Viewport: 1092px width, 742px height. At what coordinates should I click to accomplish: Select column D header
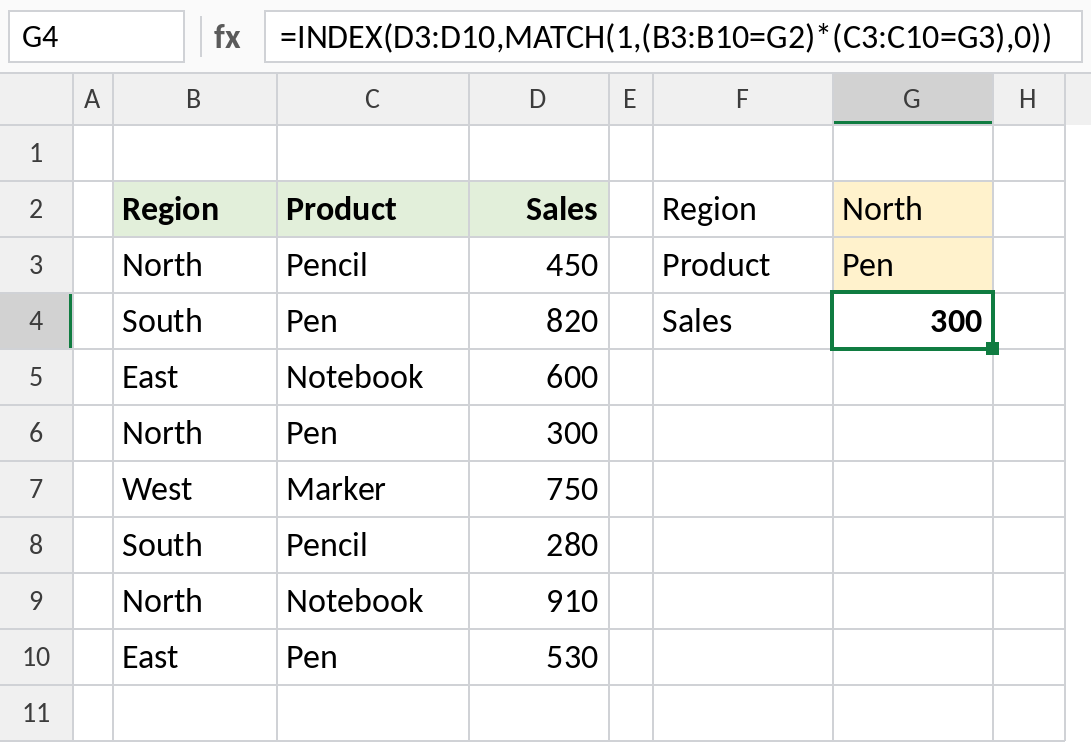[538, 100]
